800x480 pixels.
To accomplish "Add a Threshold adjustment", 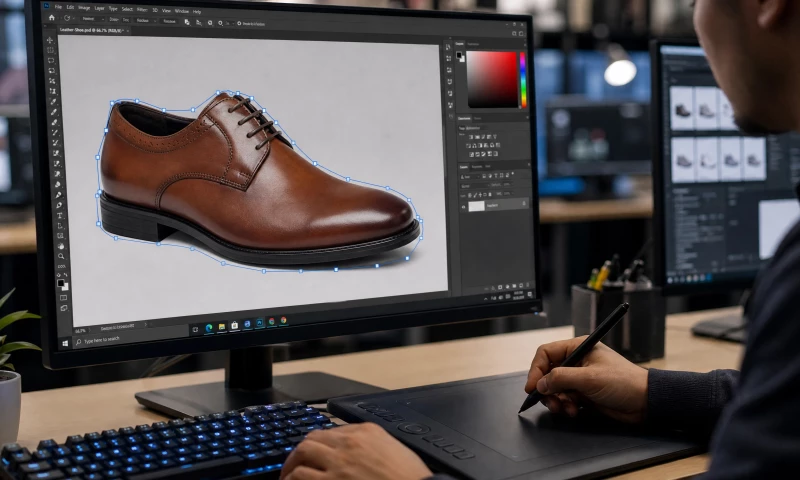I will pyautogui.click(x=484, y=154).
